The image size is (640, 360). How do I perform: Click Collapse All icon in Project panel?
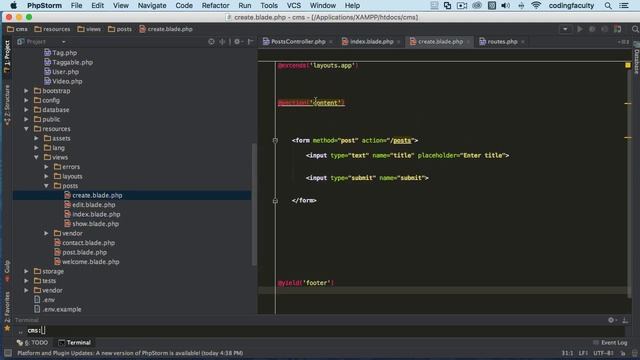tap(222, 42)
